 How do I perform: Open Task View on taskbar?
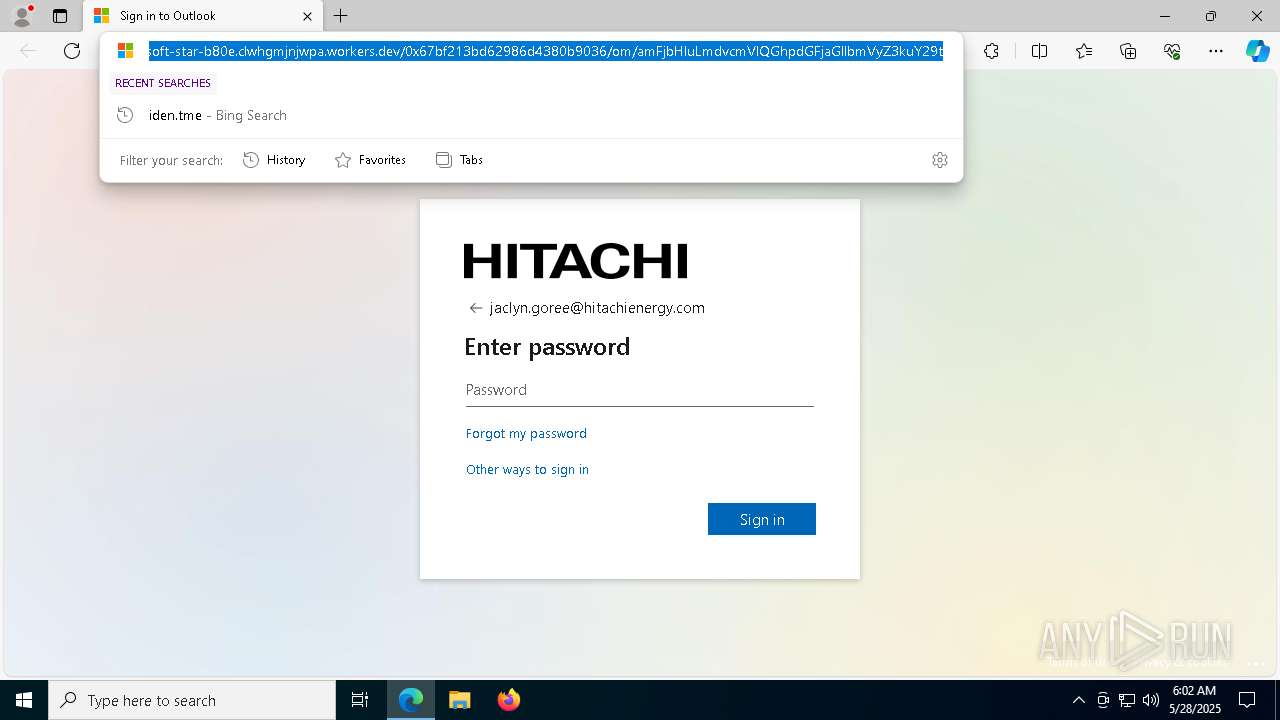[x=360, y=700]
